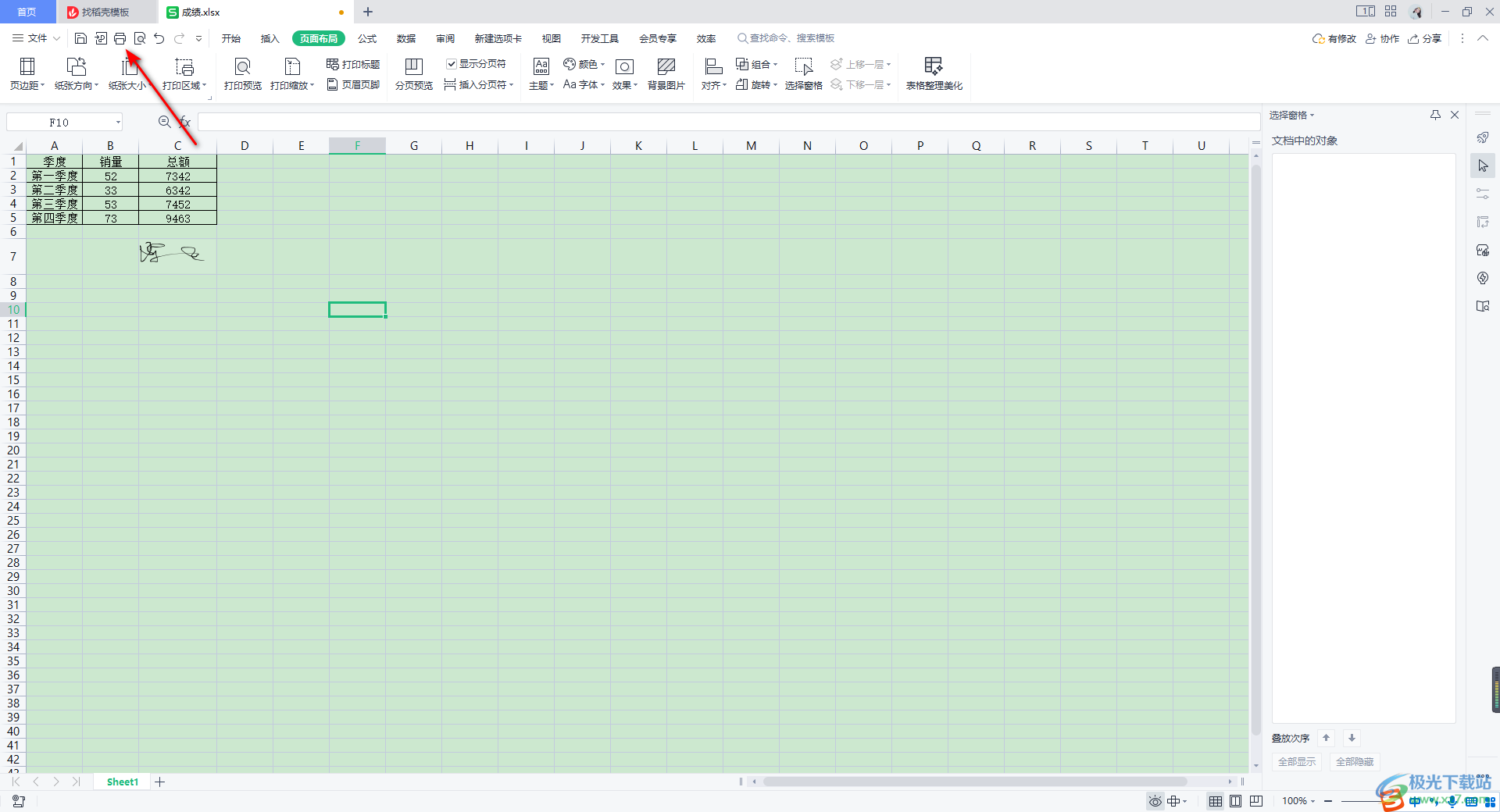Open the 组合 group dropdown
The image size is (1500, 812).
776,64
